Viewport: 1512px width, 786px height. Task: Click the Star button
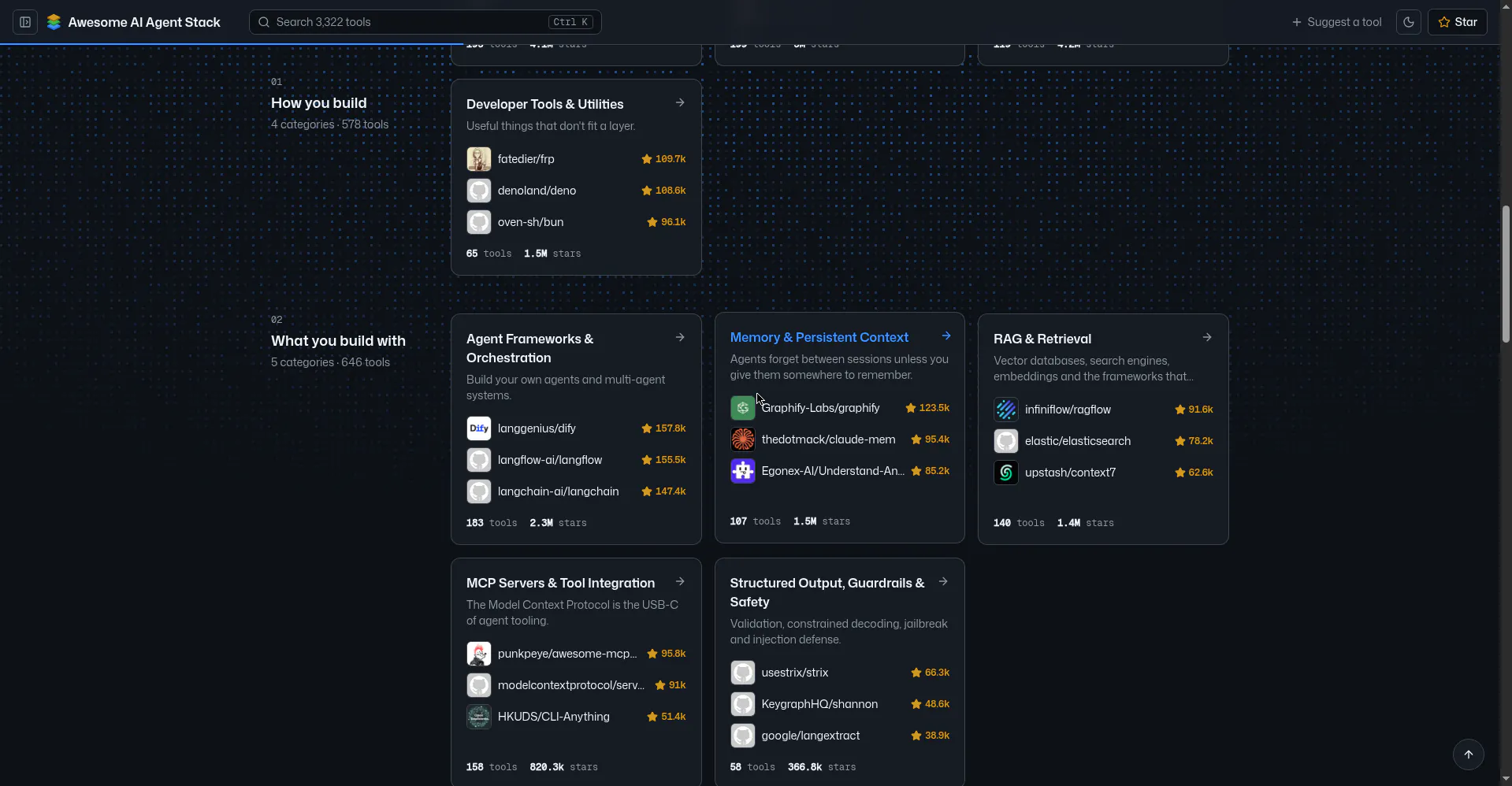(x=1458, y=22)
